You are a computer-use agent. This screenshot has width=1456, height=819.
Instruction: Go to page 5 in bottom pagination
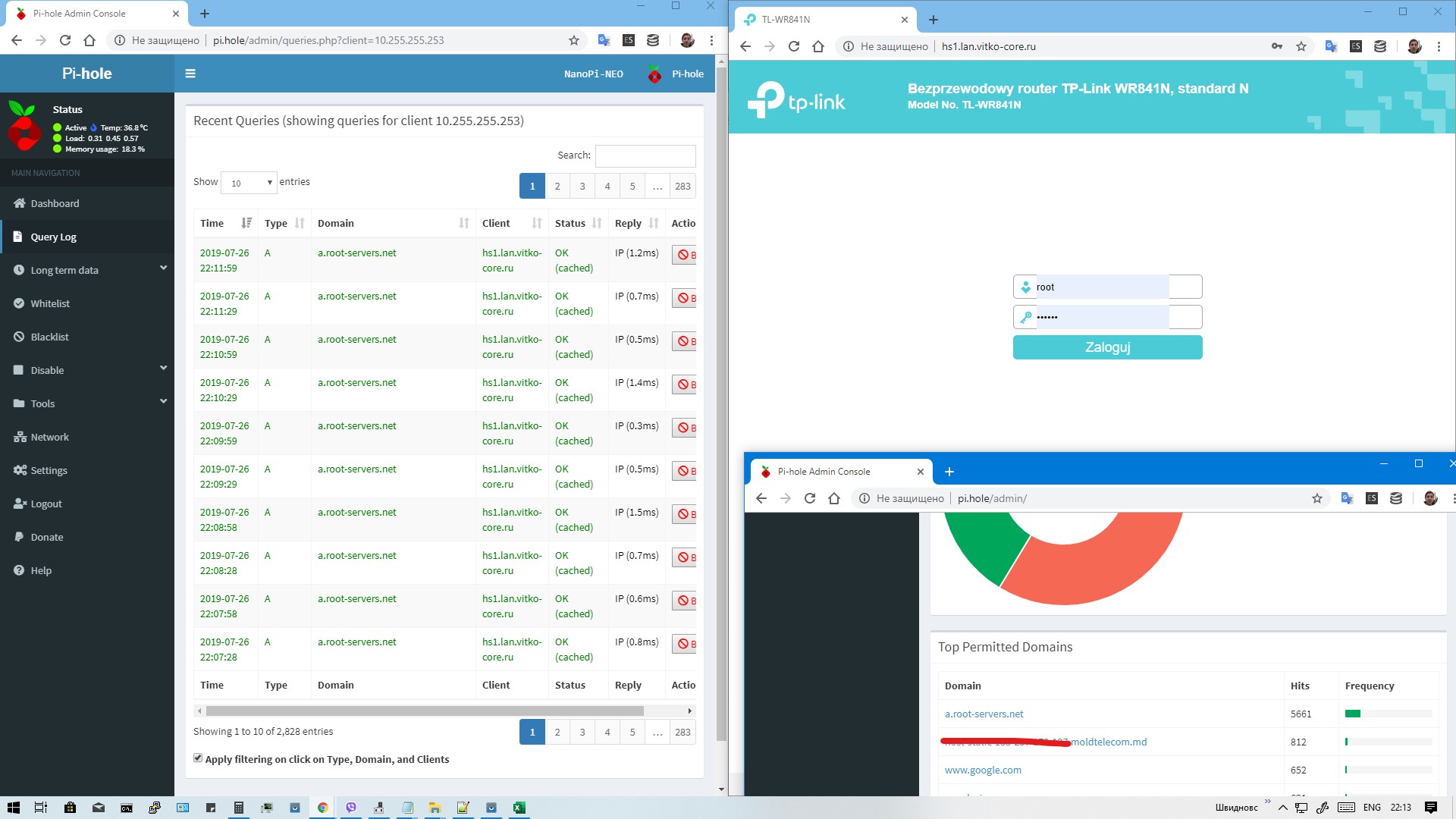click(632, 732)
